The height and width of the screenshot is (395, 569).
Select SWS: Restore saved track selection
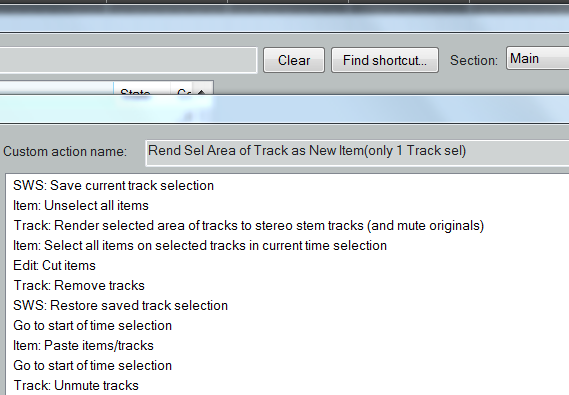click(120, 305)
